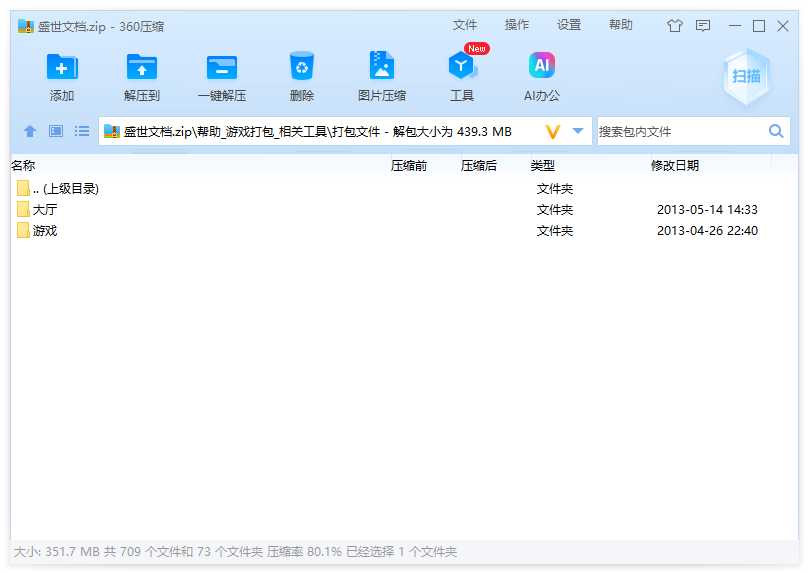
Task: Sort by 压缩后 column header
Action: 479,166
